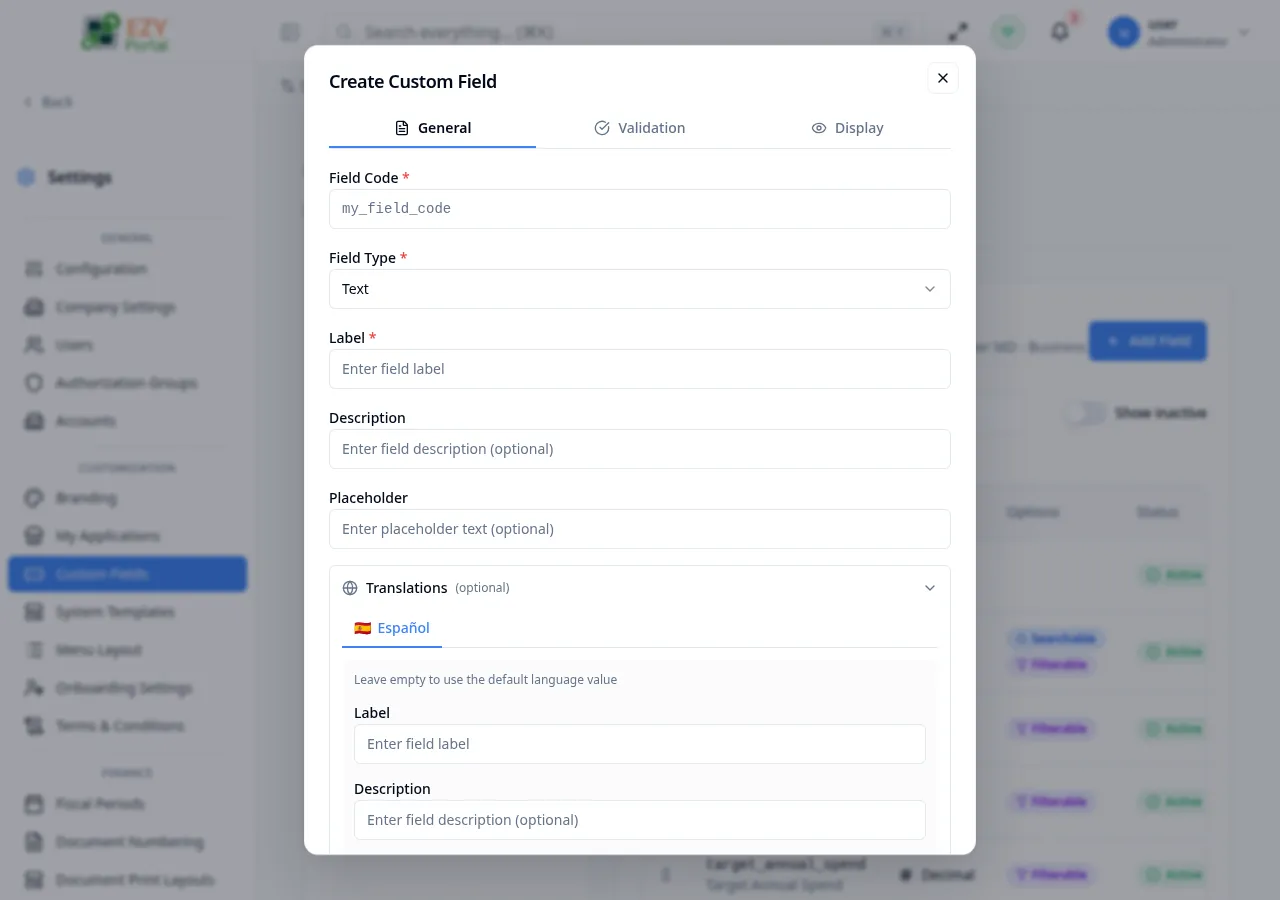Screen dimensions: 1280x900
Task: Click the user avatar in top bar
Action: click(1124, 32)
